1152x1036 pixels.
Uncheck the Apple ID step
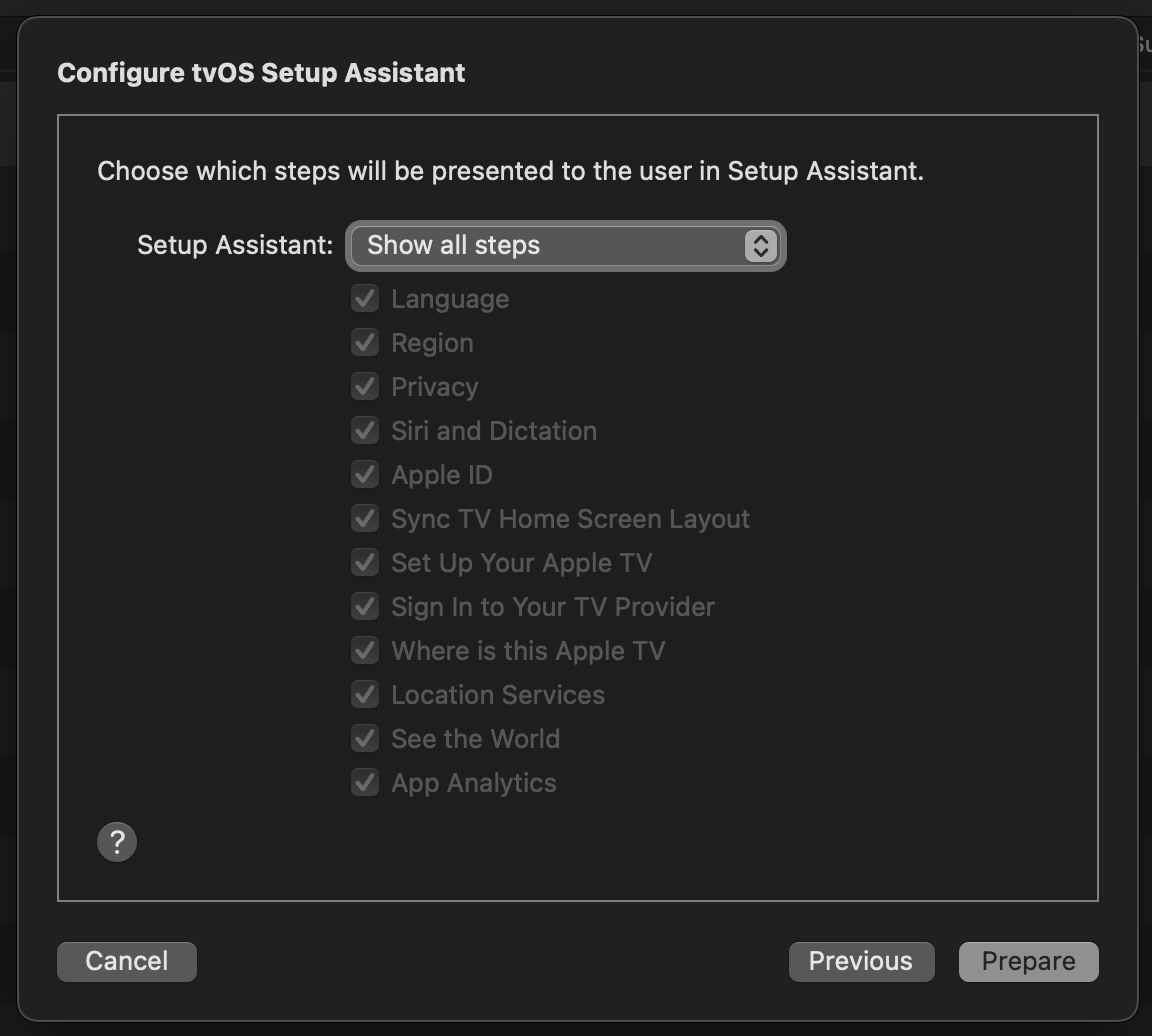pos(365,475)
